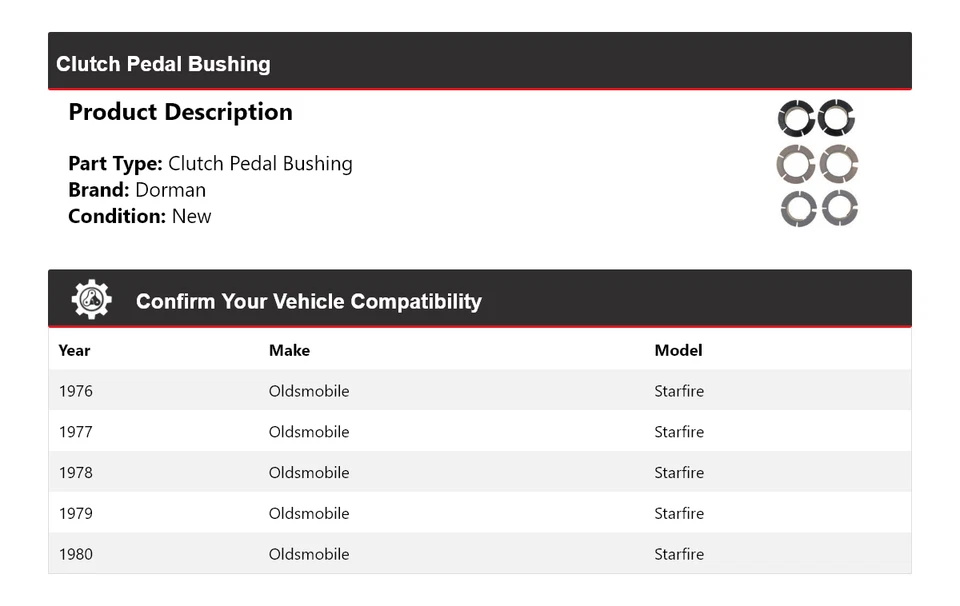Click the Starfire model in the 1980 row
The width and height of the screenshot is (960, 606).
pyautogui.click(x=679, y=554)
